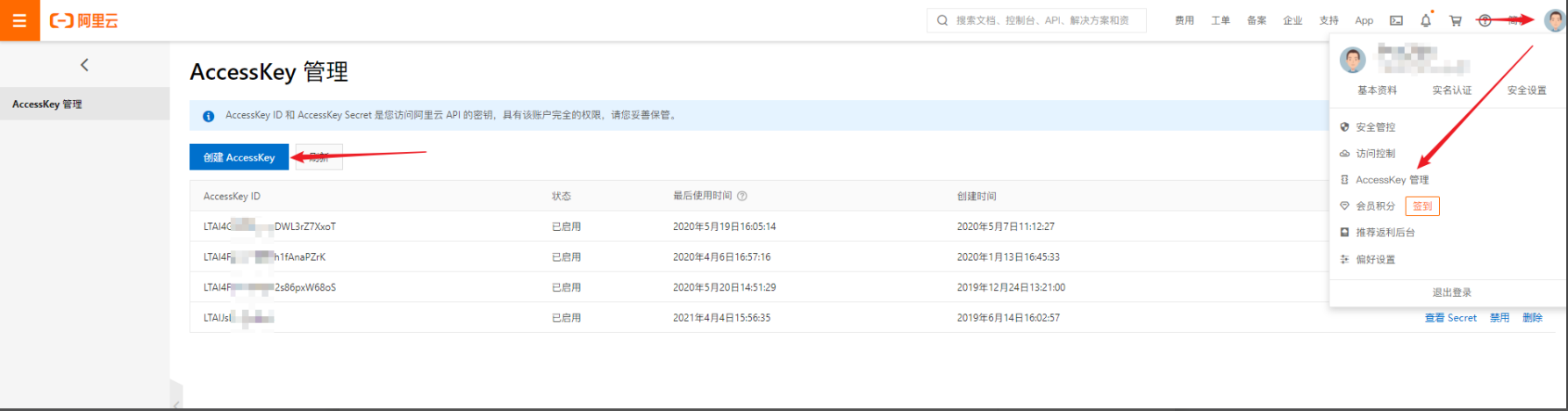Open the 支持 top menu
The image size is (1568, 411).
[1328, 20]
